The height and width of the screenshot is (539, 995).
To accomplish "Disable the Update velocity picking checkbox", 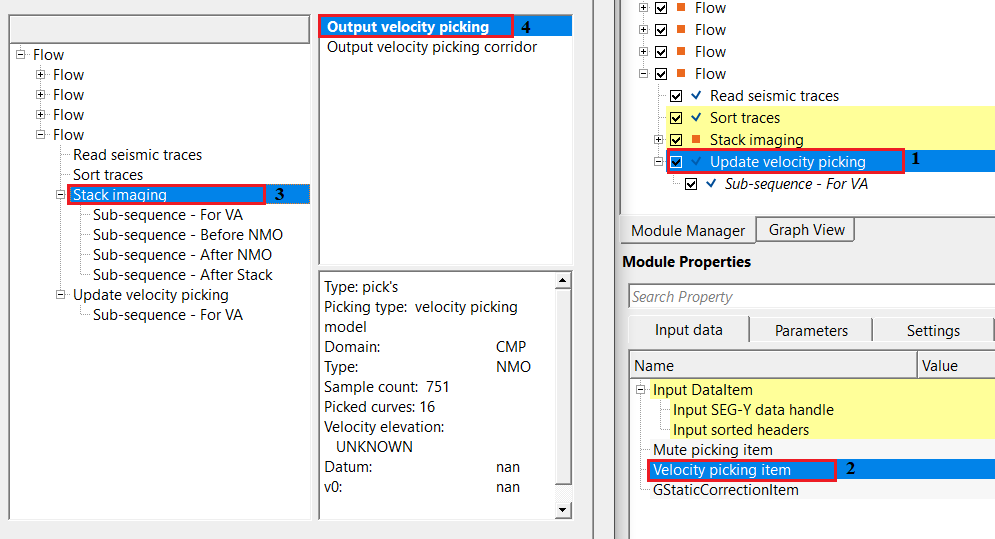I will click(x=677, y=162).
